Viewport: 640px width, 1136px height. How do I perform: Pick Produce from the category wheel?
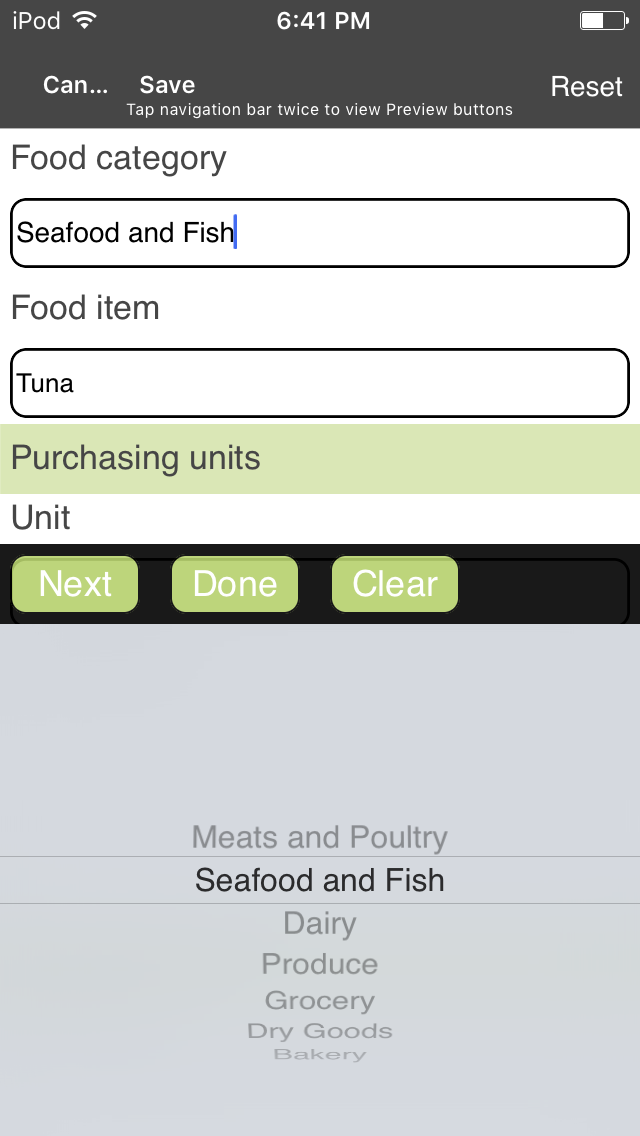(320, 964)
